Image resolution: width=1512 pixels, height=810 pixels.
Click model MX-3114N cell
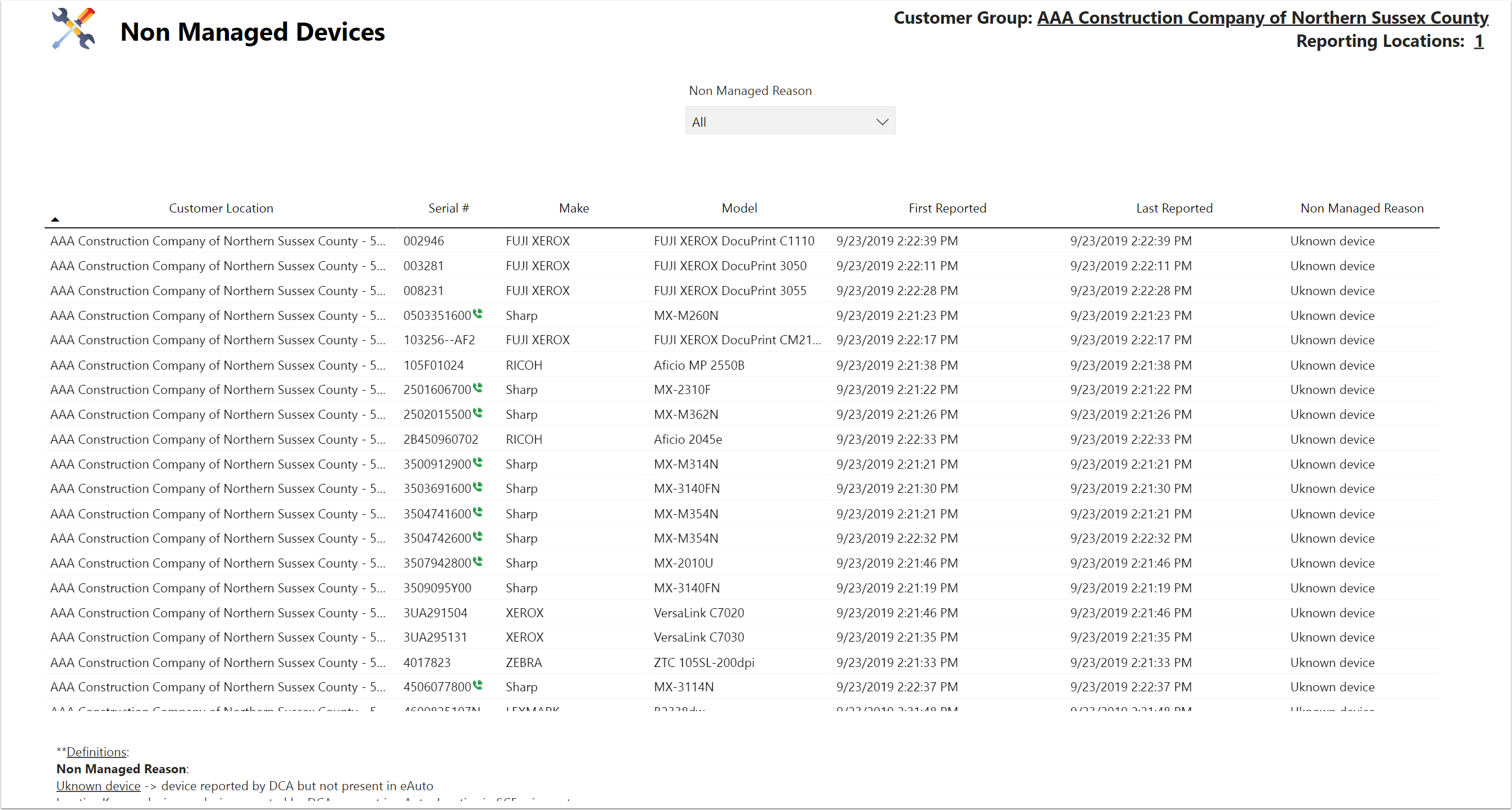pyautogui.click(x=684, y=687)
